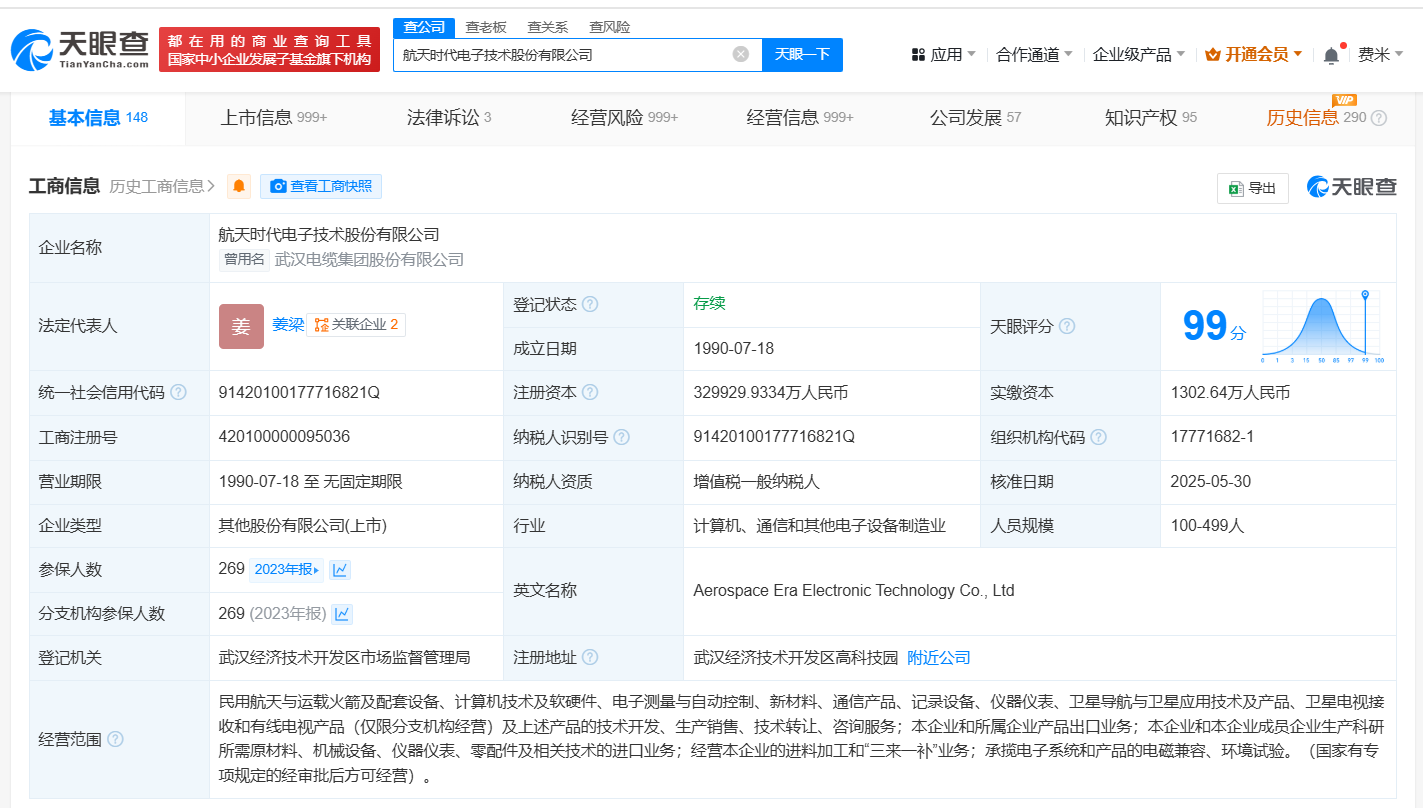1423x808 pixels.
Task: Click the trend chart icon beside 参保人数
Action: [340, 570]
